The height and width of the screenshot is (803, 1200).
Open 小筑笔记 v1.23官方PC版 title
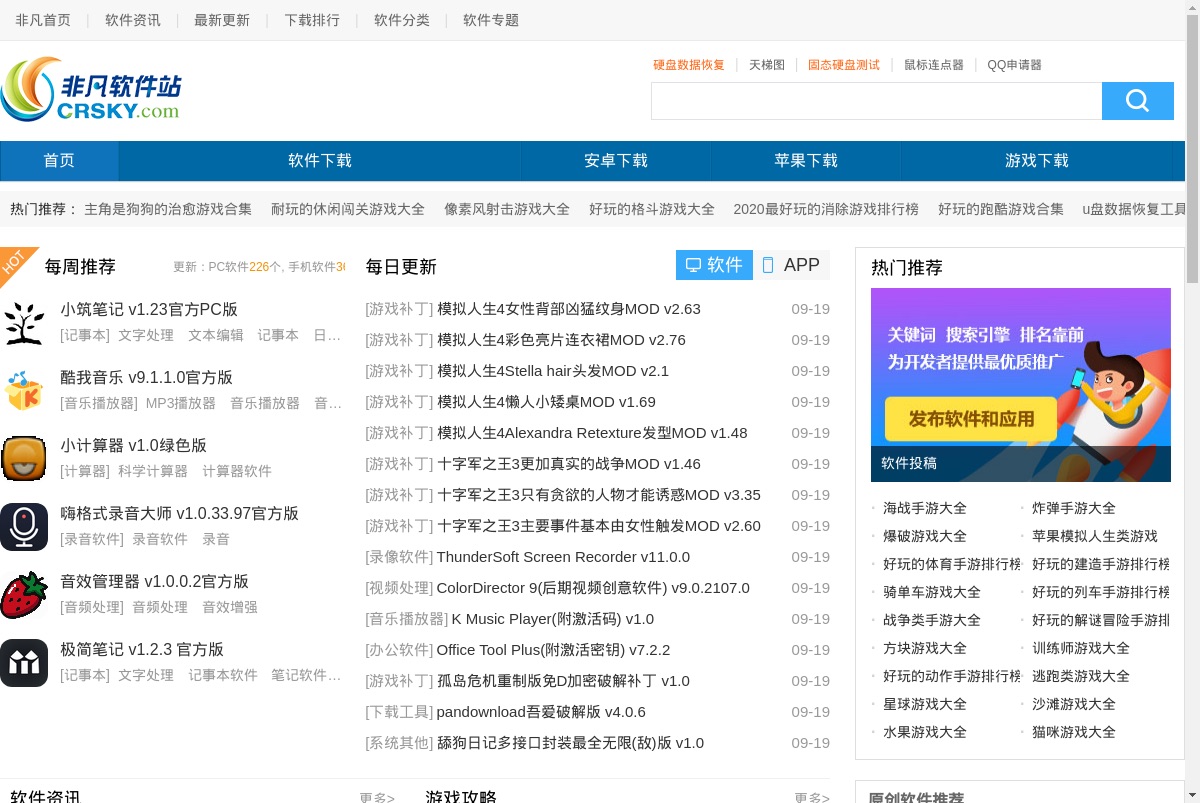coord(149,310)
